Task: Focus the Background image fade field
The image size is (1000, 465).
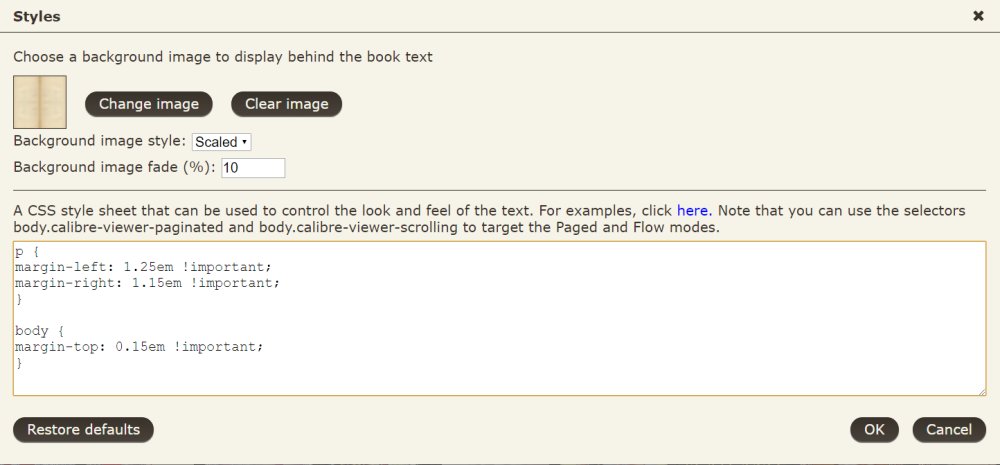Action: [253, 168]
